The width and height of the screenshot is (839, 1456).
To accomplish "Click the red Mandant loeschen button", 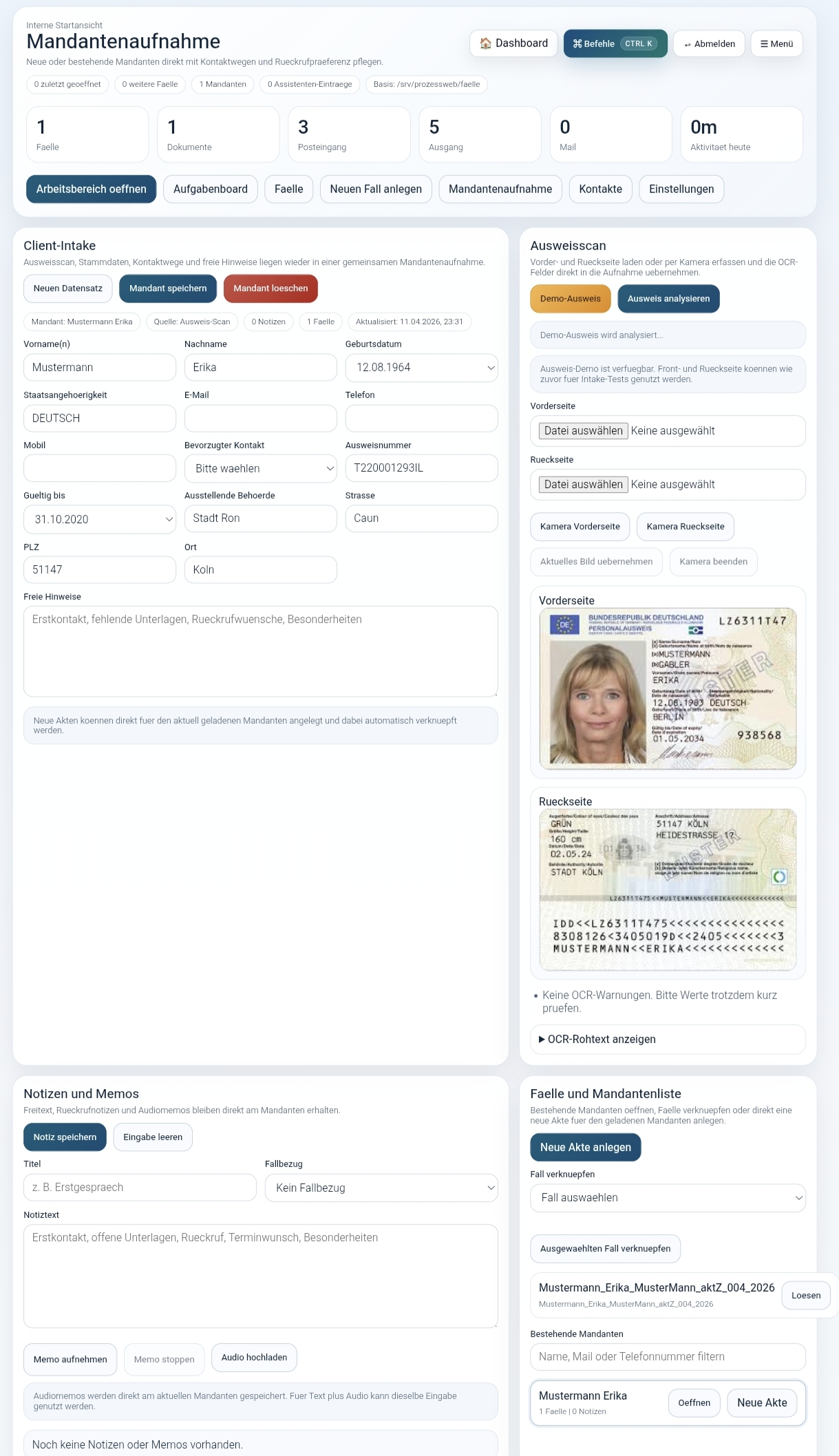I will pos(270,288).
